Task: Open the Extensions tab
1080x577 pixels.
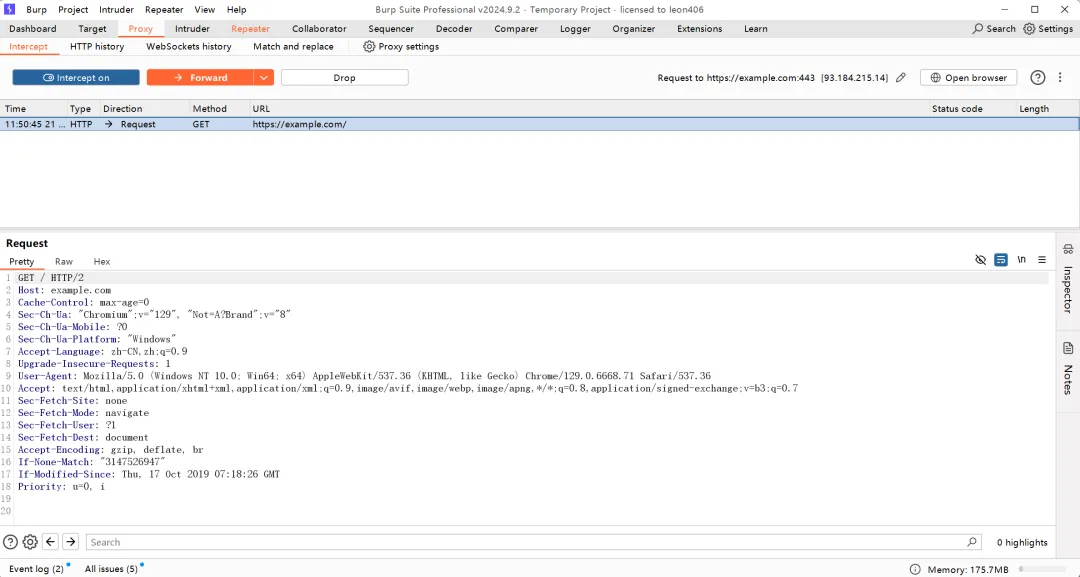Action: coord(700,29)
